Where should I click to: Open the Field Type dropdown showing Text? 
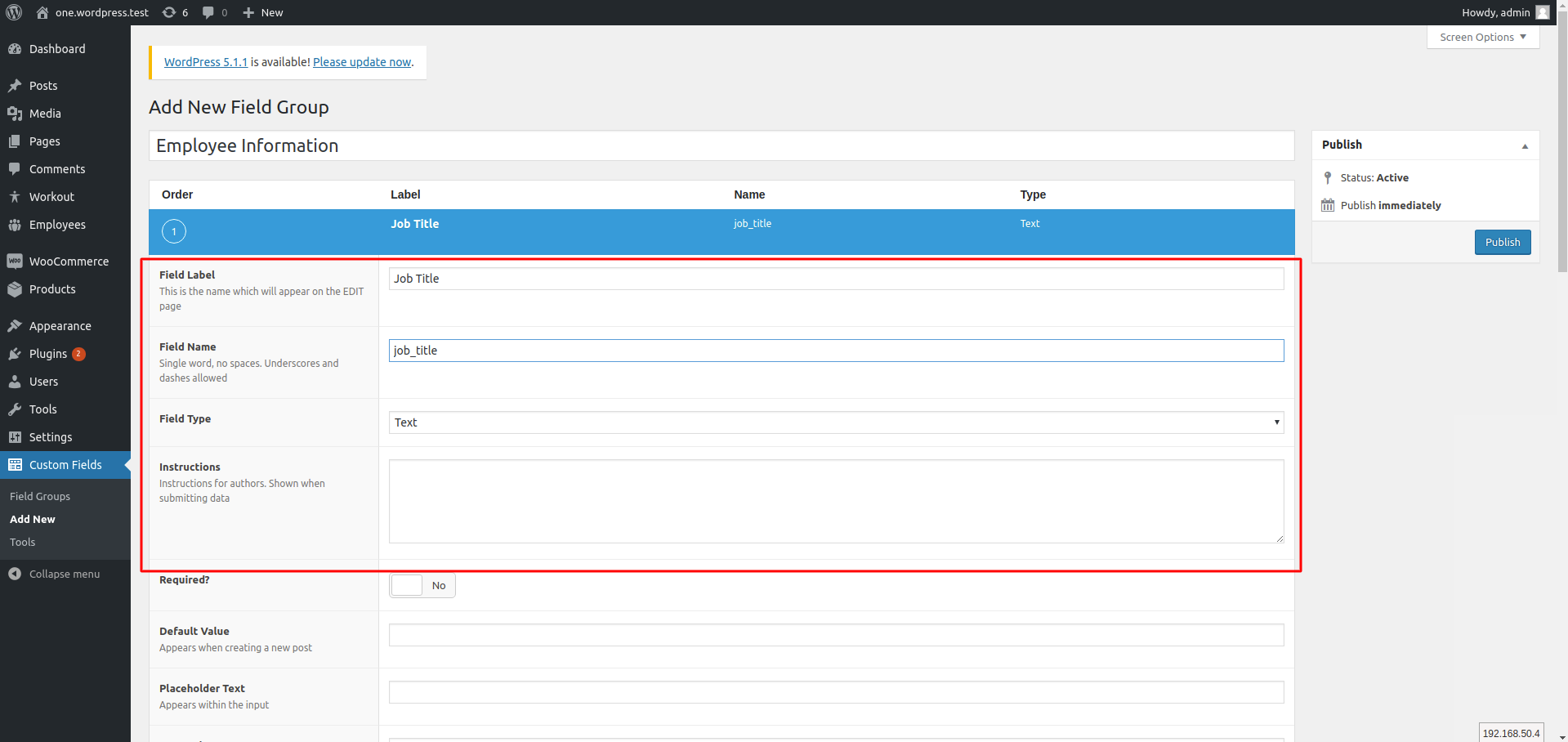(836, 422)
